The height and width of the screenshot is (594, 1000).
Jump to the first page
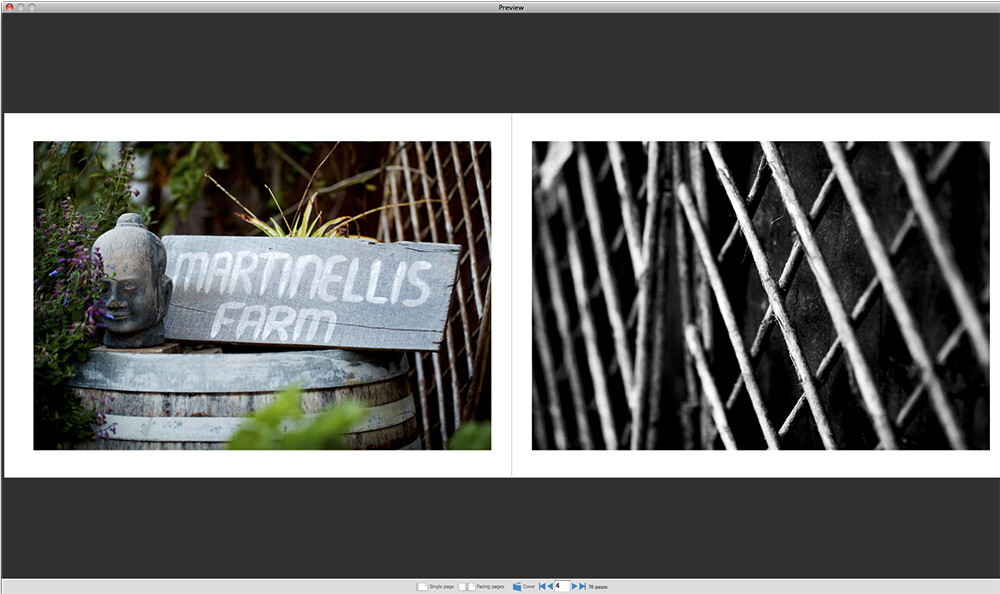coord(542,586)
